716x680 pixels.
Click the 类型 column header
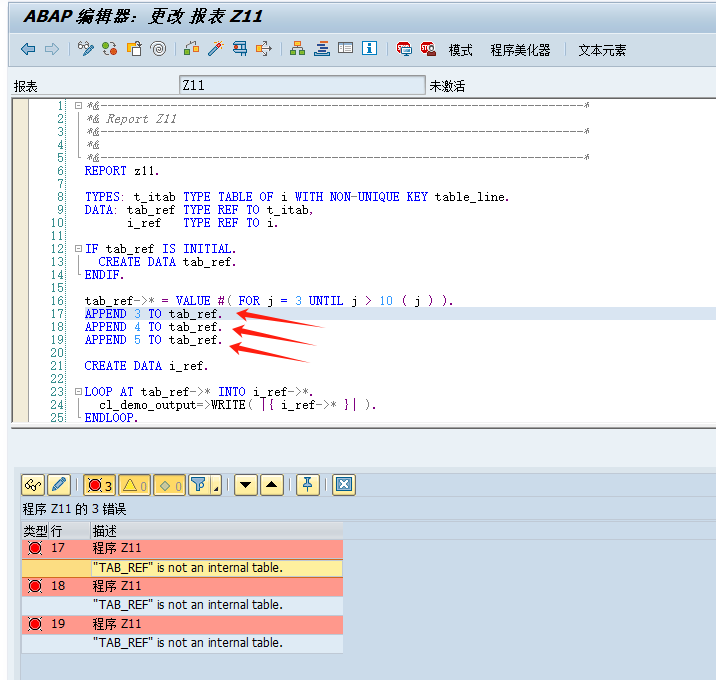(35, 531)
